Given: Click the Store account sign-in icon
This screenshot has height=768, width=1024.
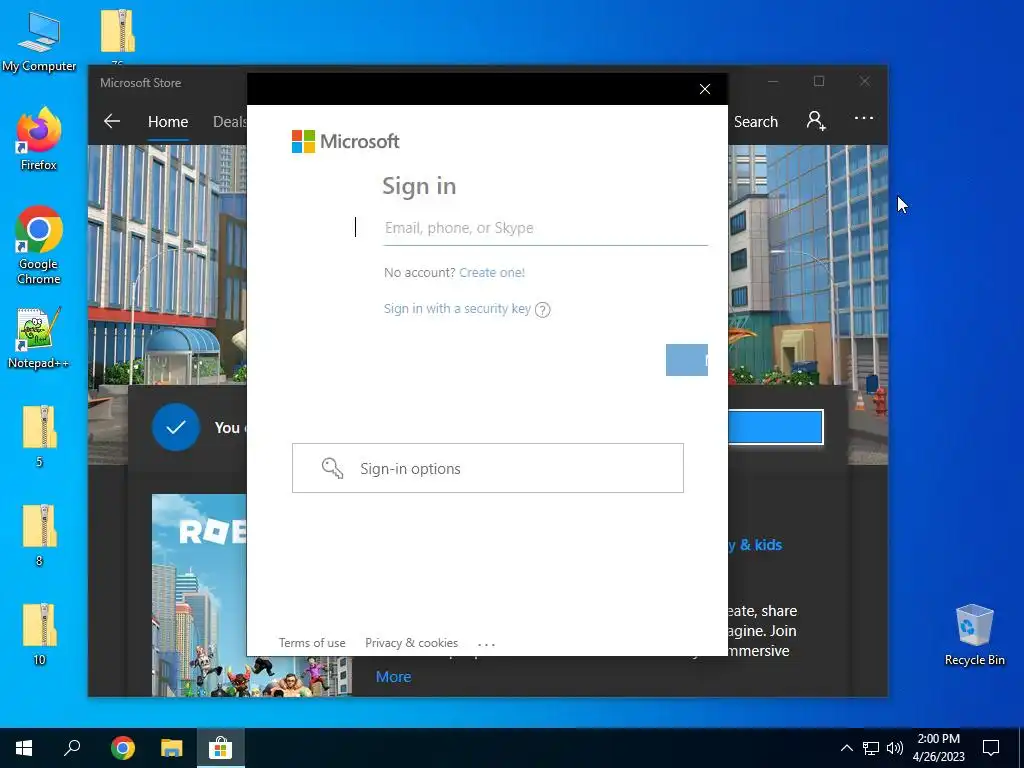Looking at the screenshot, I should point(816,121).
